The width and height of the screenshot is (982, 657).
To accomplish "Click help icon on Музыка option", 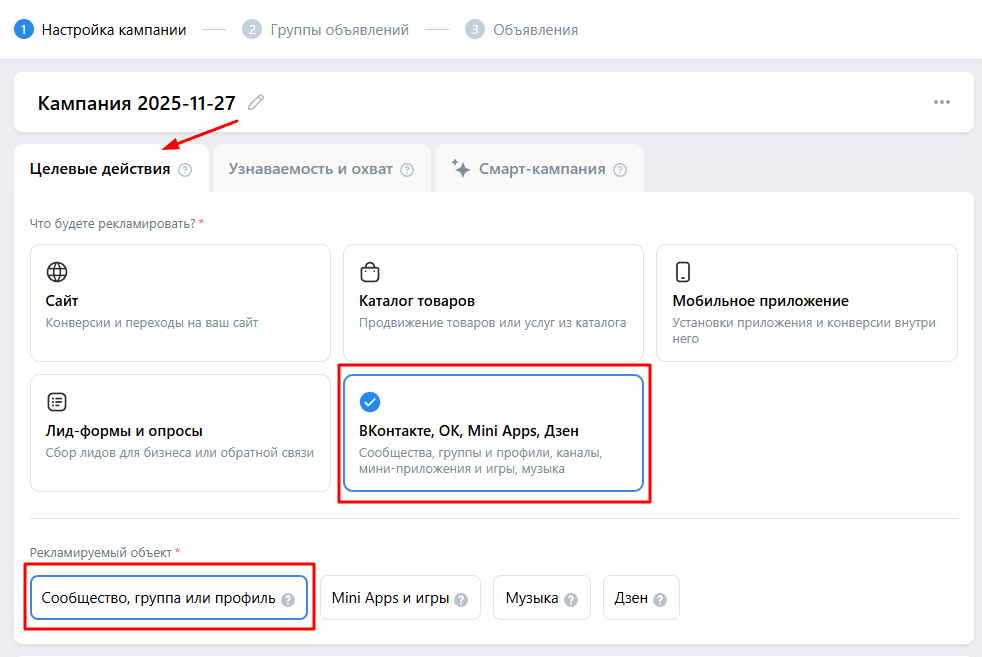I will pyautogui.click(x=571, y=600).
